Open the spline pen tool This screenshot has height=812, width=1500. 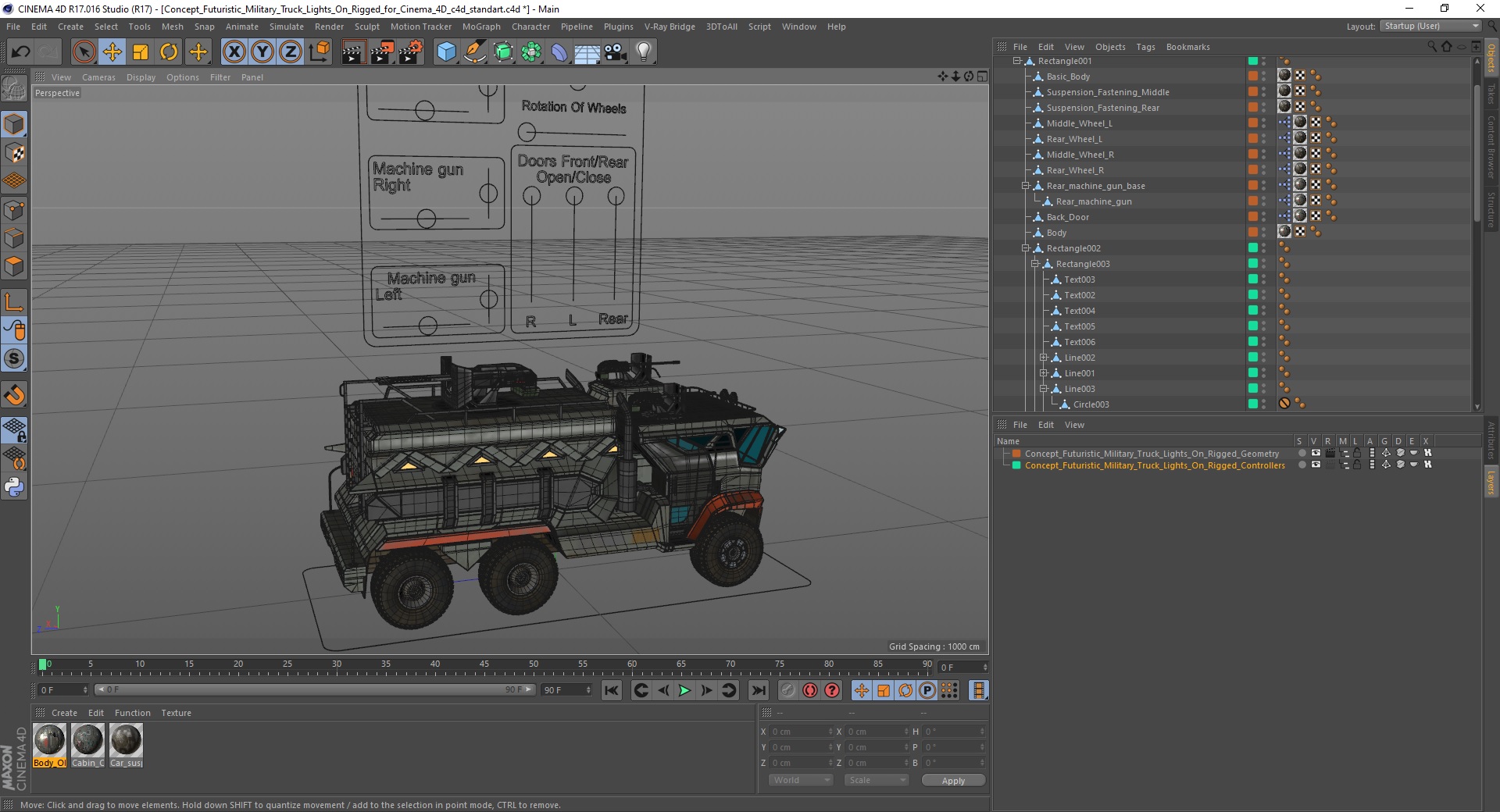(474, 52)
